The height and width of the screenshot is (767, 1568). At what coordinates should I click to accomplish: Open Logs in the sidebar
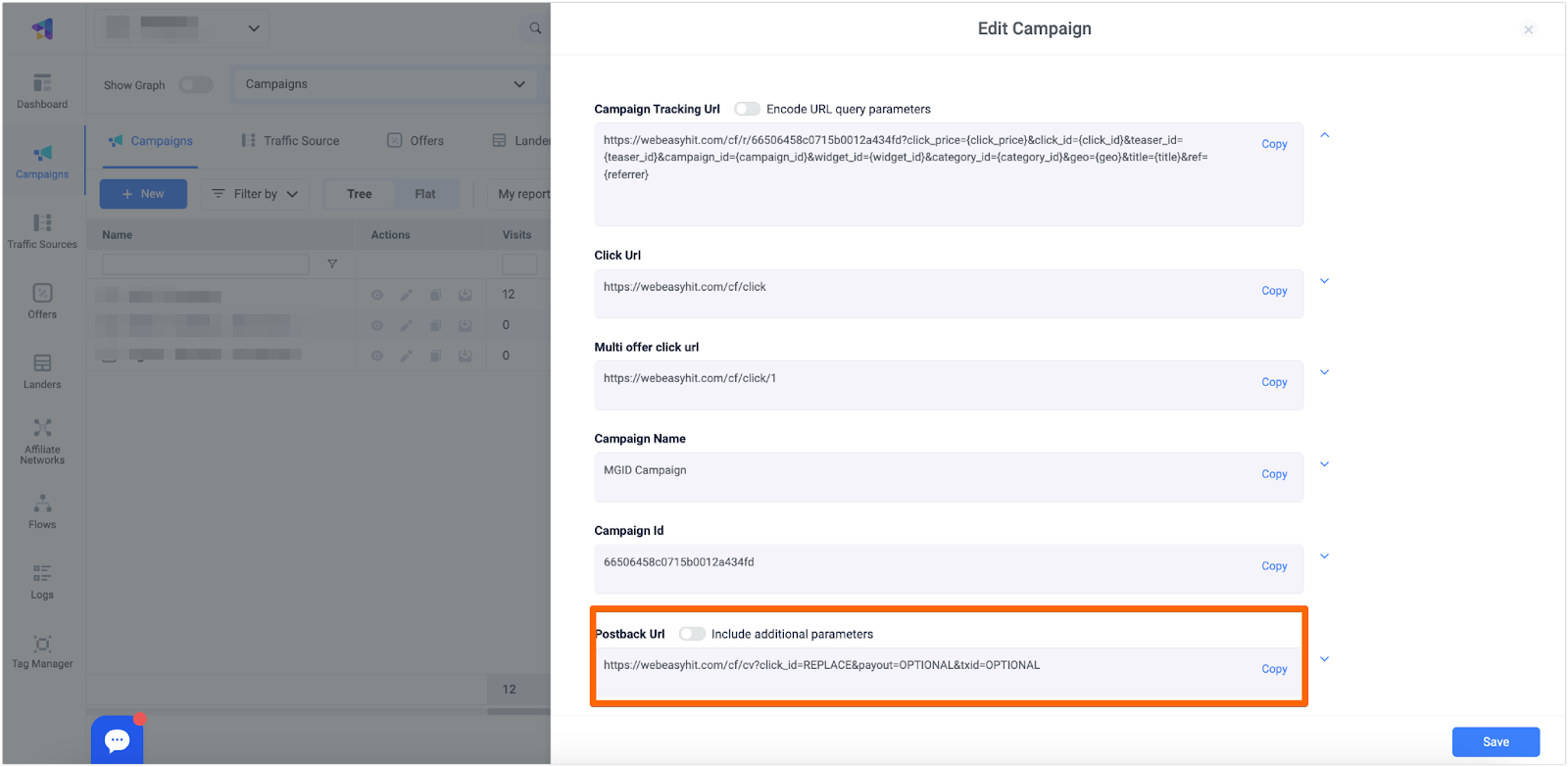pos(42,581)
